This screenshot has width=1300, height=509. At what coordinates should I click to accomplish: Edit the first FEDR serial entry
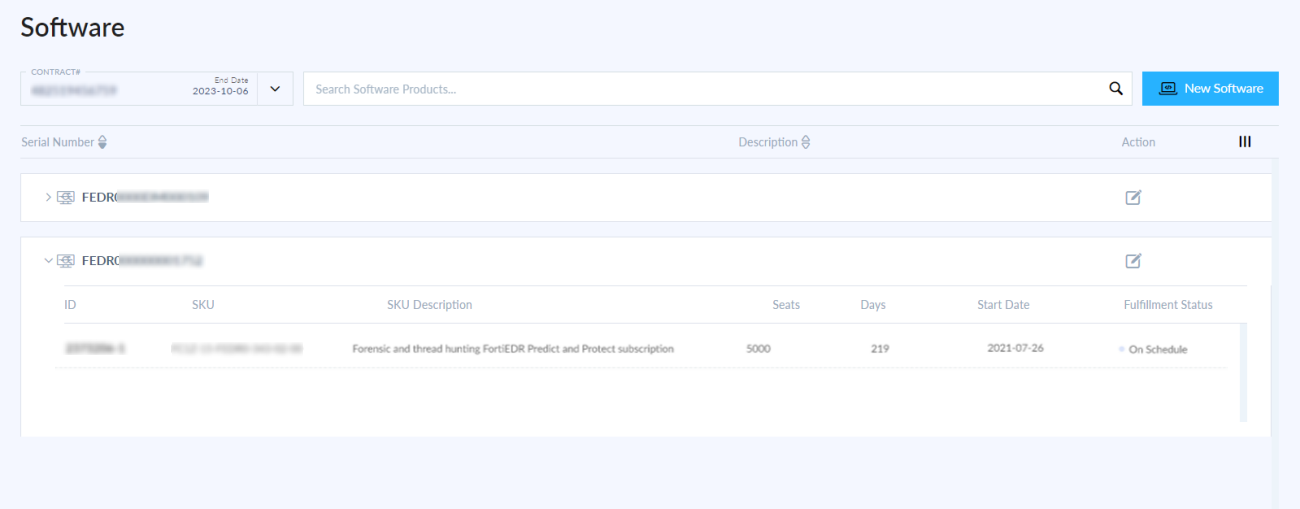pyautogui.click(x=1133, y=197)
